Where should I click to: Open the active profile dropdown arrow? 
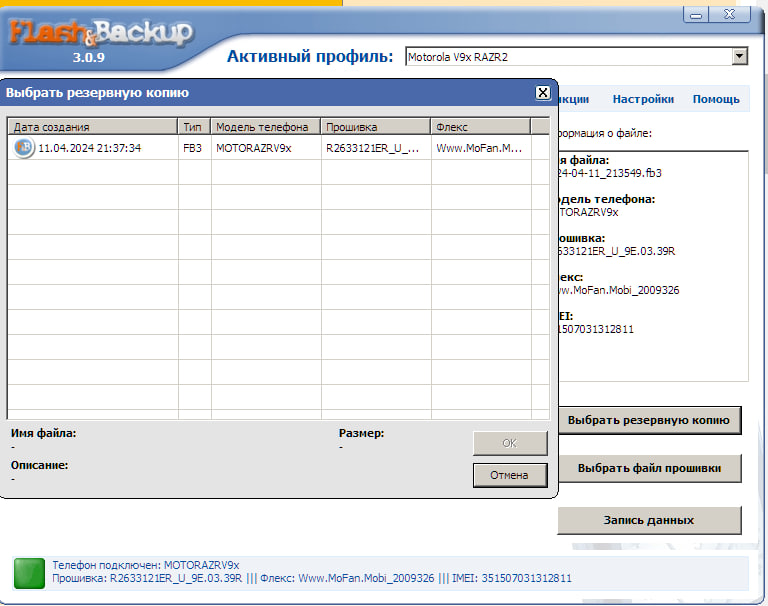[740, 56]
